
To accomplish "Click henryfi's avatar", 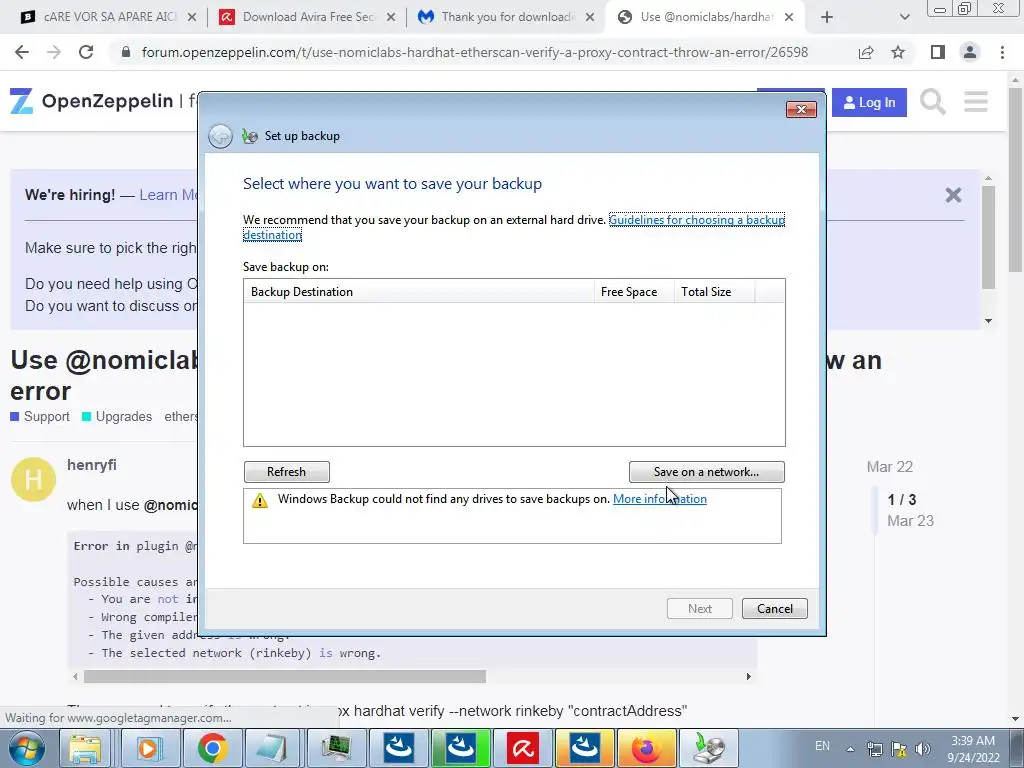I will coord(33,479).
